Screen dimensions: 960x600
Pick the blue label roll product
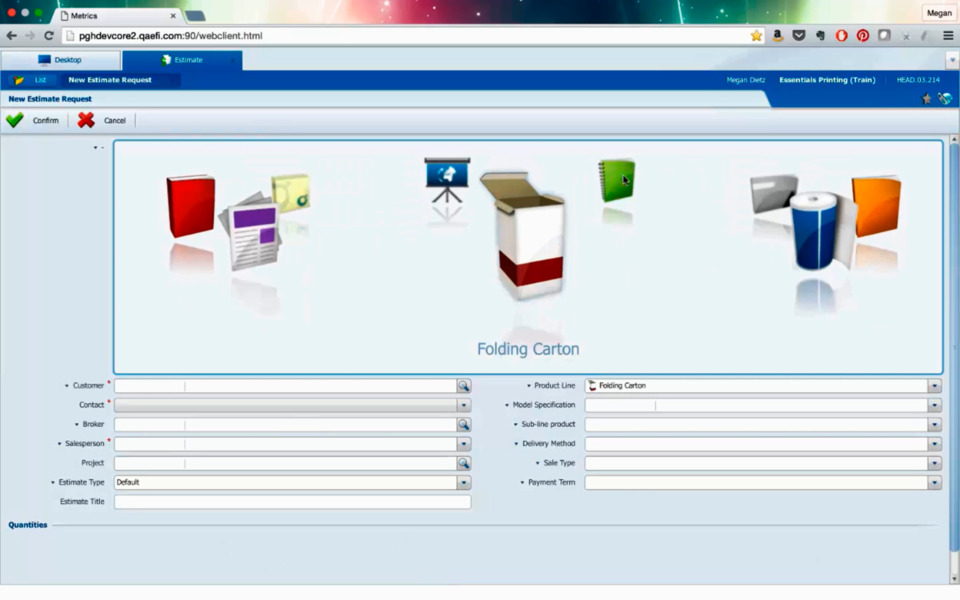(x=813, y=232)
